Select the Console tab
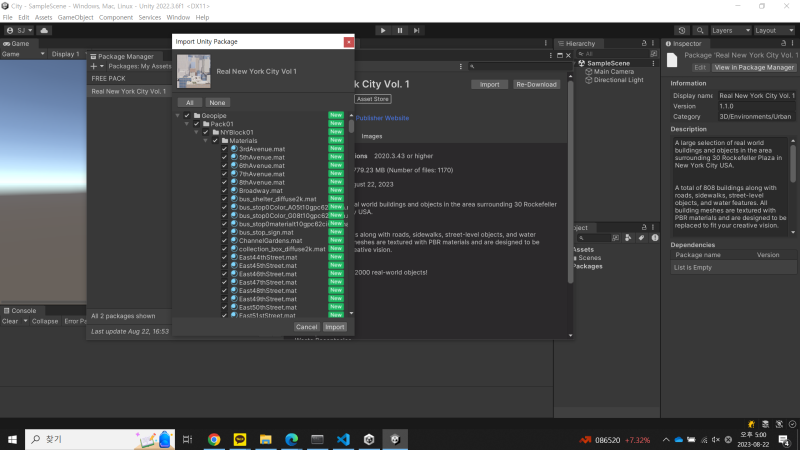800x450 pixels. (20, 310)
